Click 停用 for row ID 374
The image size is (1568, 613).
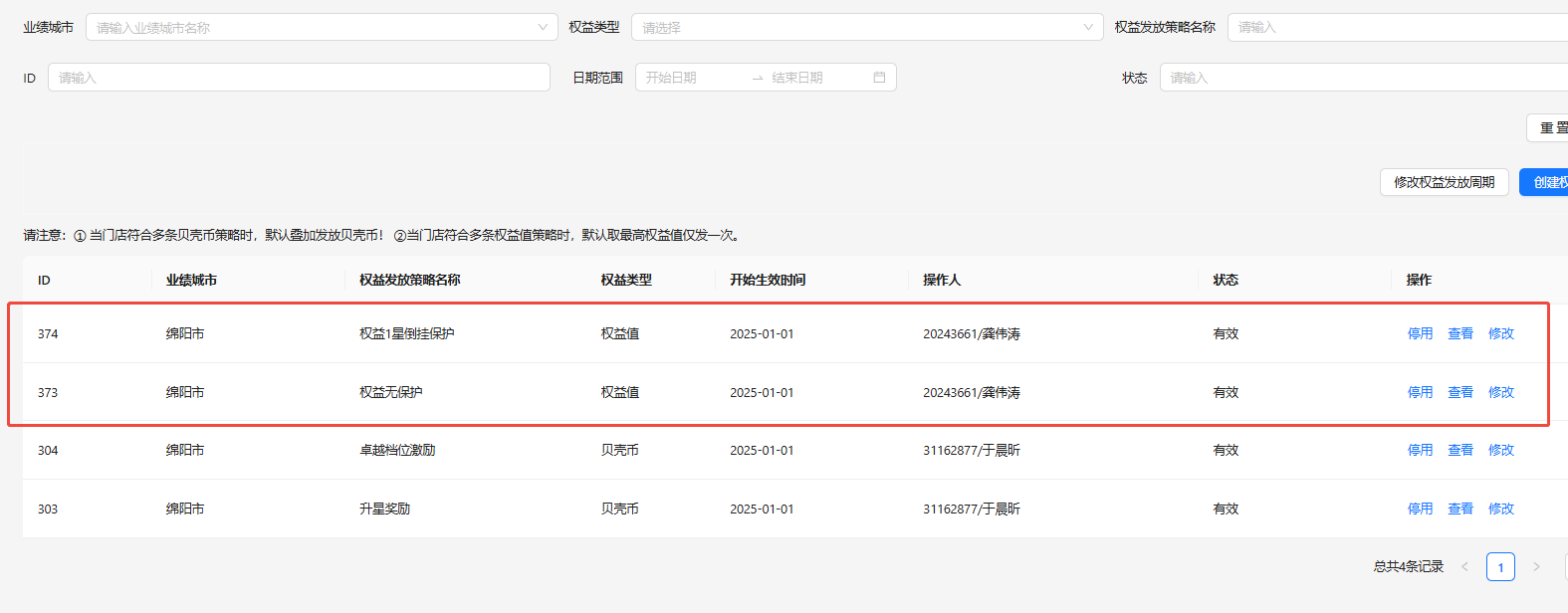(x=1420, y=334)
